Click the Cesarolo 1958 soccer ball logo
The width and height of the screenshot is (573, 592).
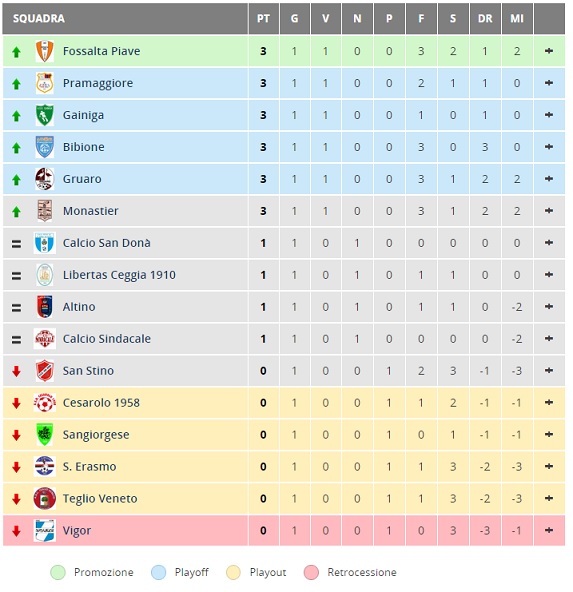coord(45,403)
